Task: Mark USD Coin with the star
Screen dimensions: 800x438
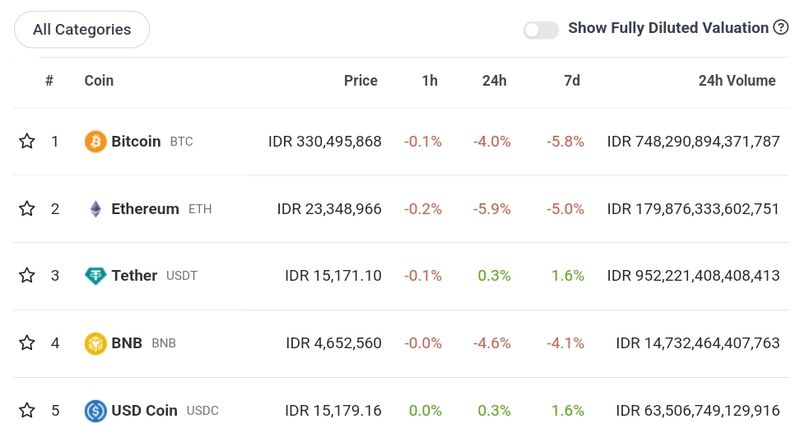Action: point(27,410)
